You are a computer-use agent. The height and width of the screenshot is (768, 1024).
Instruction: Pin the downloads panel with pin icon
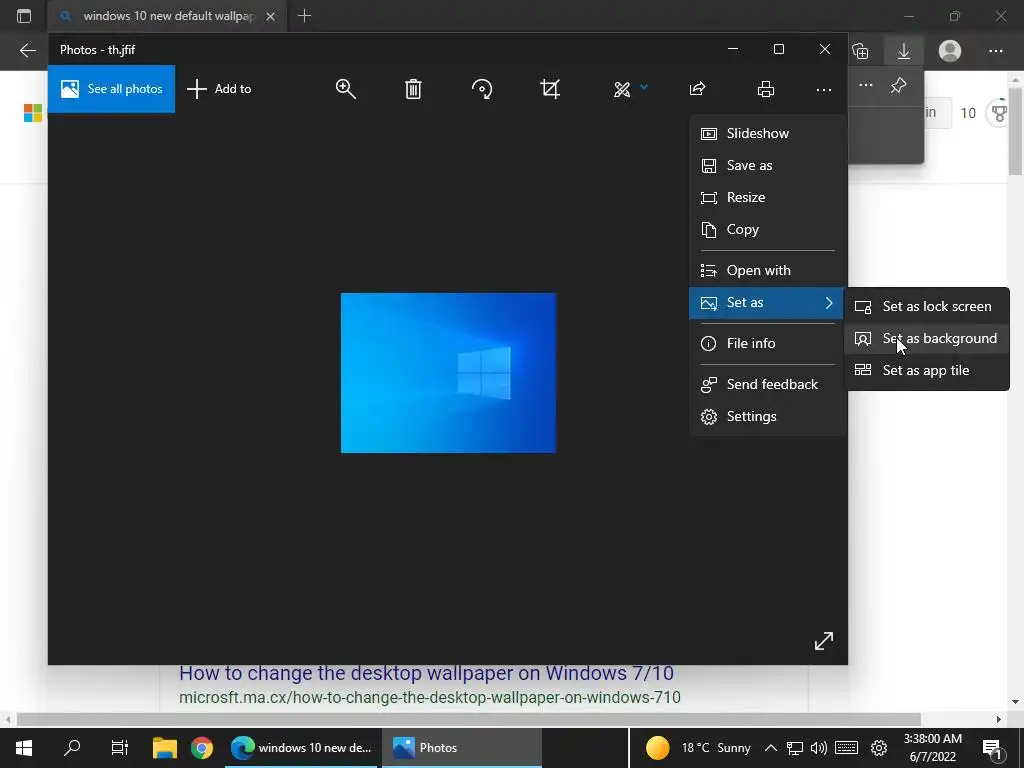899,85
